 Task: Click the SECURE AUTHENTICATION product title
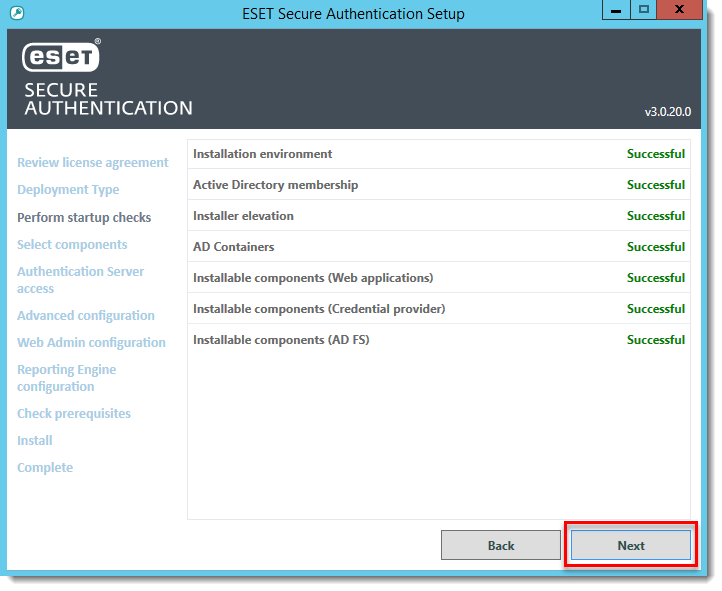click(108, 99)
